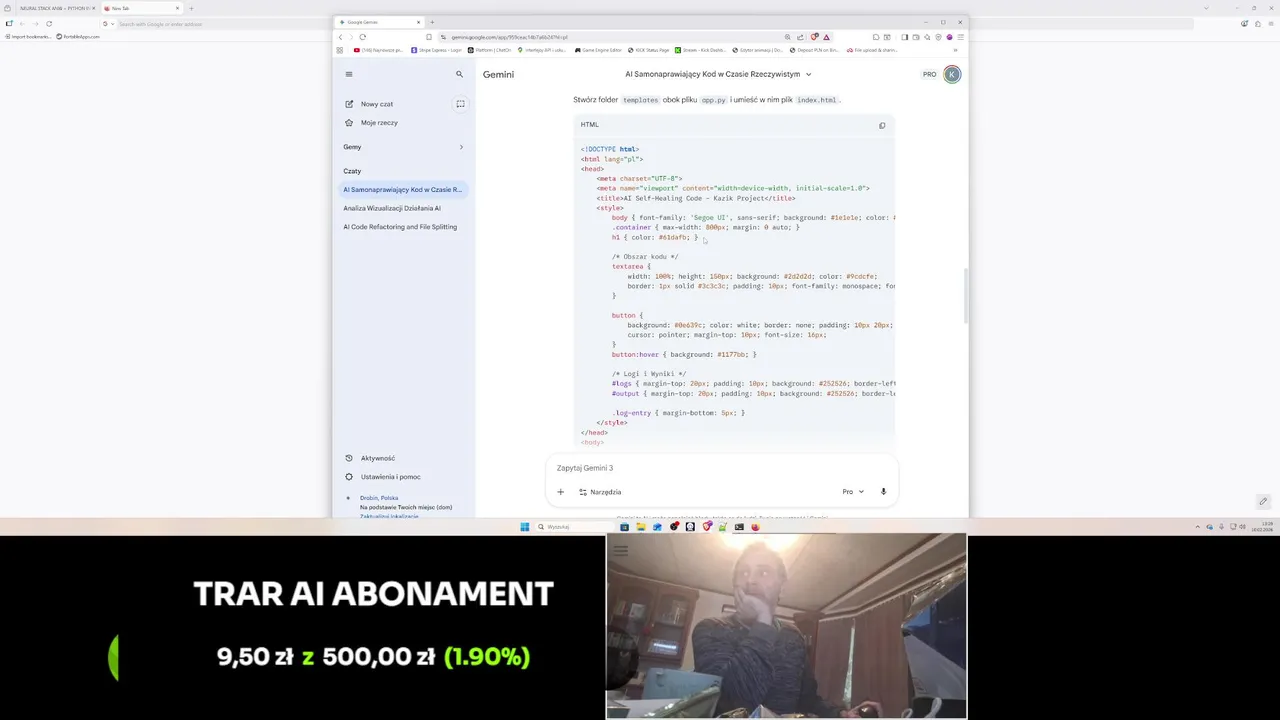Click the Zapytaj Gemini 3 prompt field

(x=721, y=468)
